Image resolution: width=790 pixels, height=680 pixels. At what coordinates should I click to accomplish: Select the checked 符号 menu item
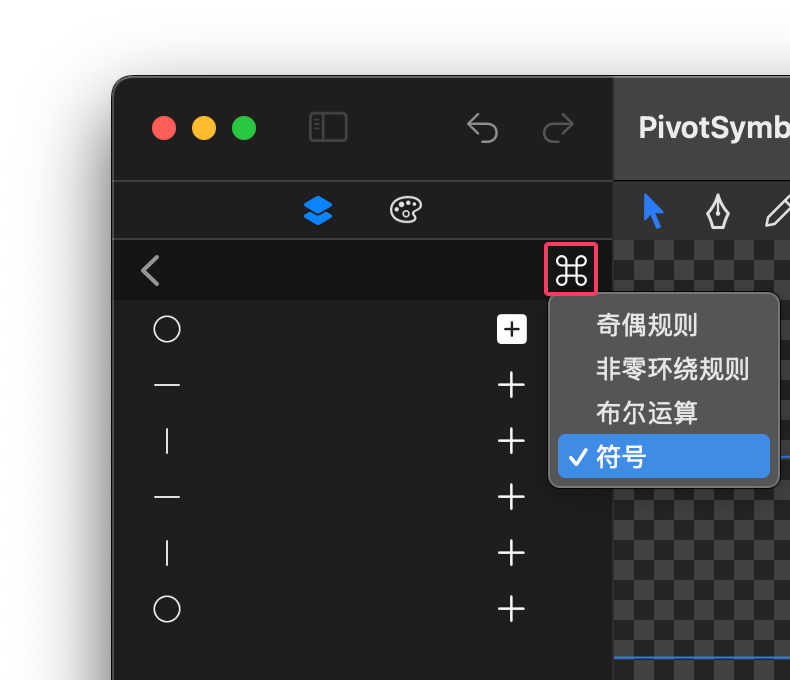point(664,456)
